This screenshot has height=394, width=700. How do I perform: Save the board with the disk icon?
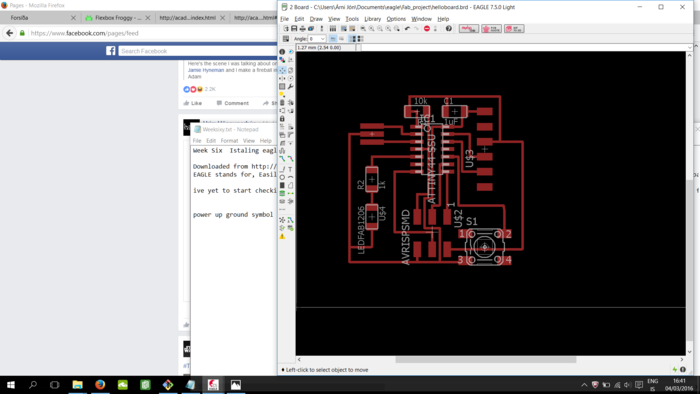294,29
